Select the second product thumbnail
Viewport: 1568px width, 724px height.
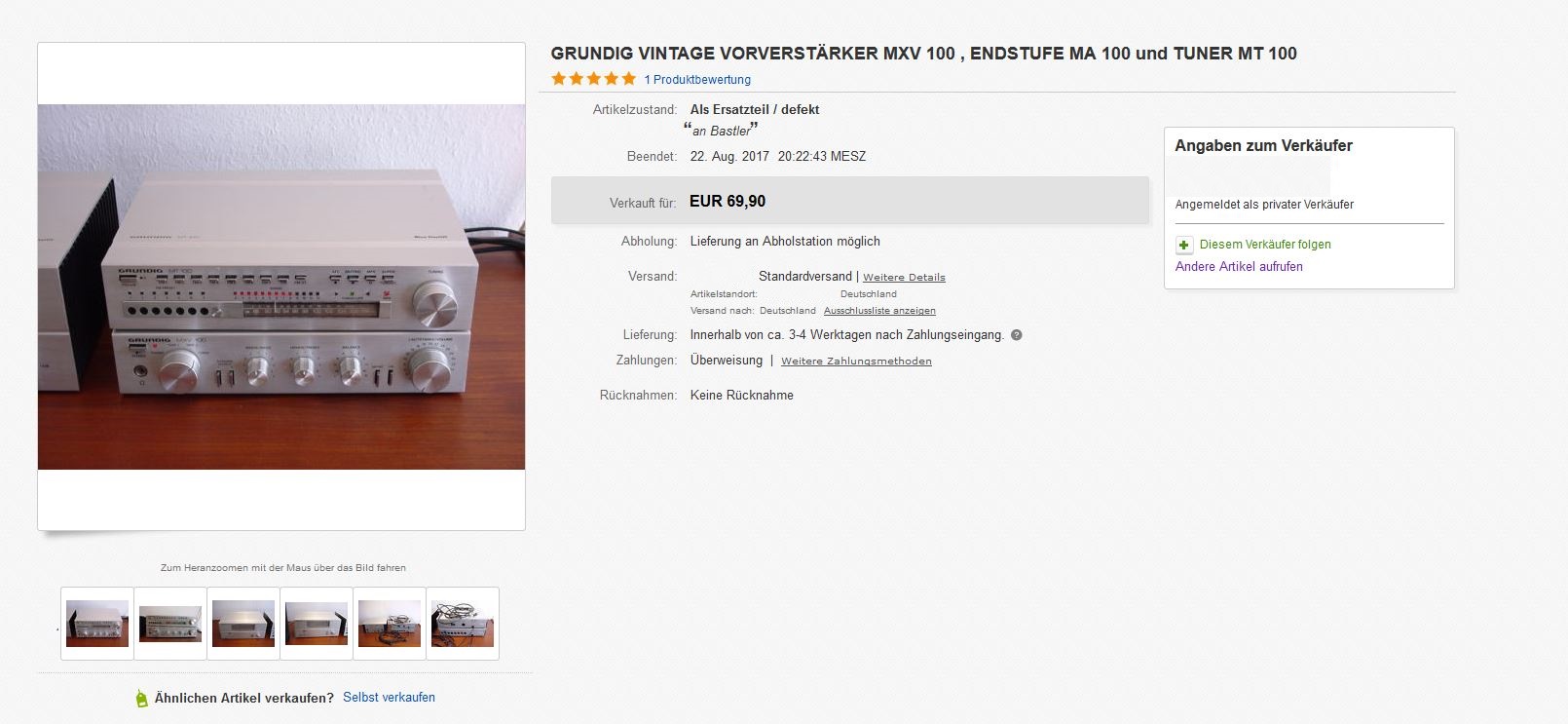(170, 624)
